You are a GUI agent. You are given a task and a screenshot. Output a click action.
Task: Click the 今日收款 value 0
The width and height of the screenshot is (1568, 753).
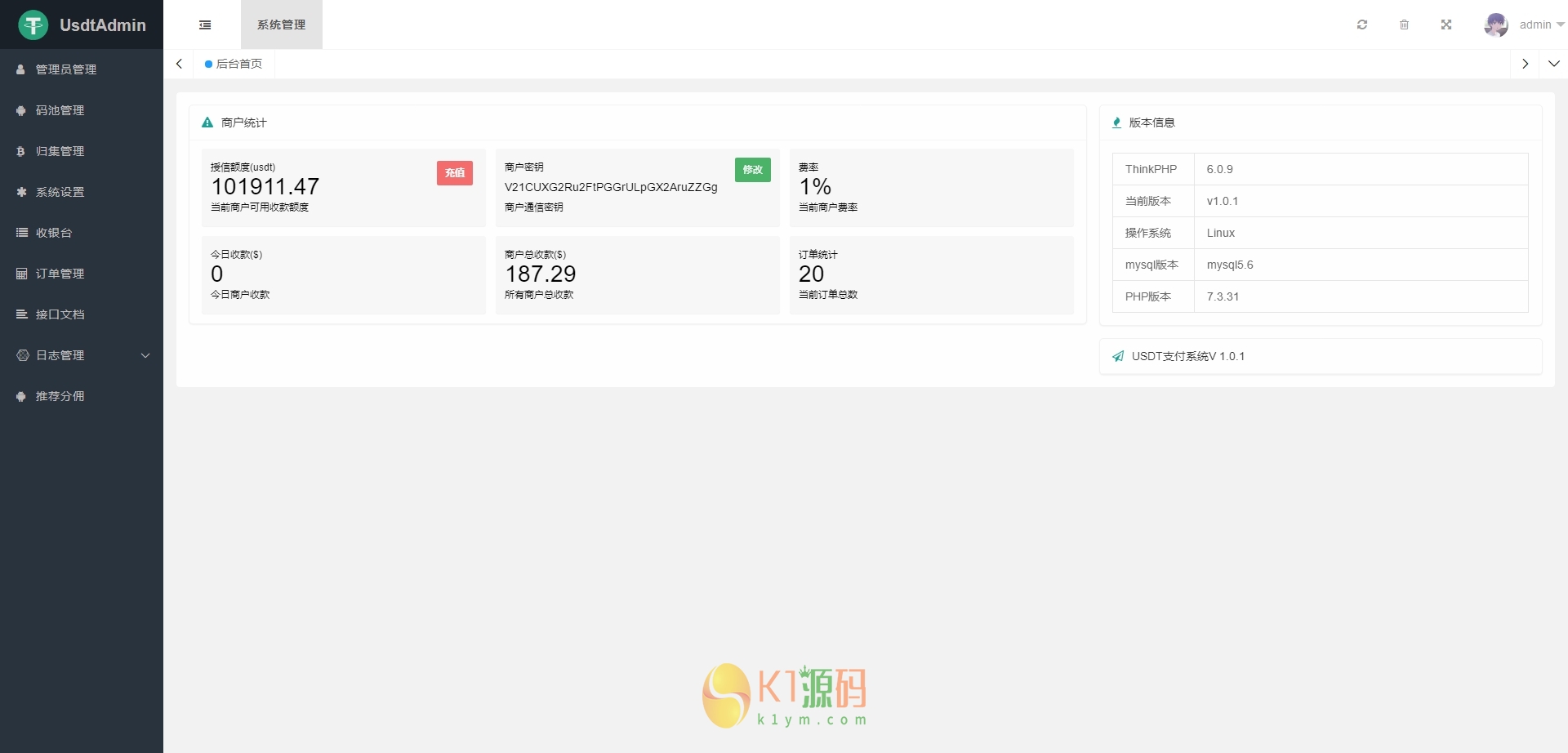click(x=217, y=274)
